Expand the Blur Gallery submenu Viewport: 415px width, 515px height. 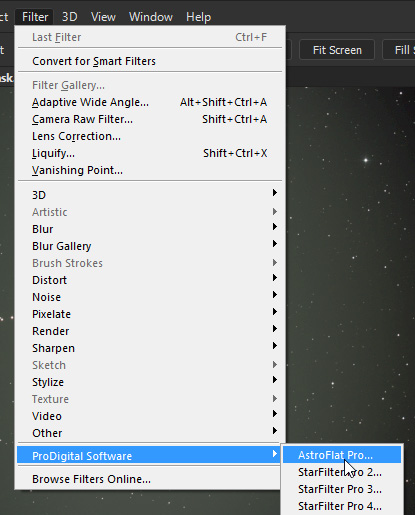150,246
